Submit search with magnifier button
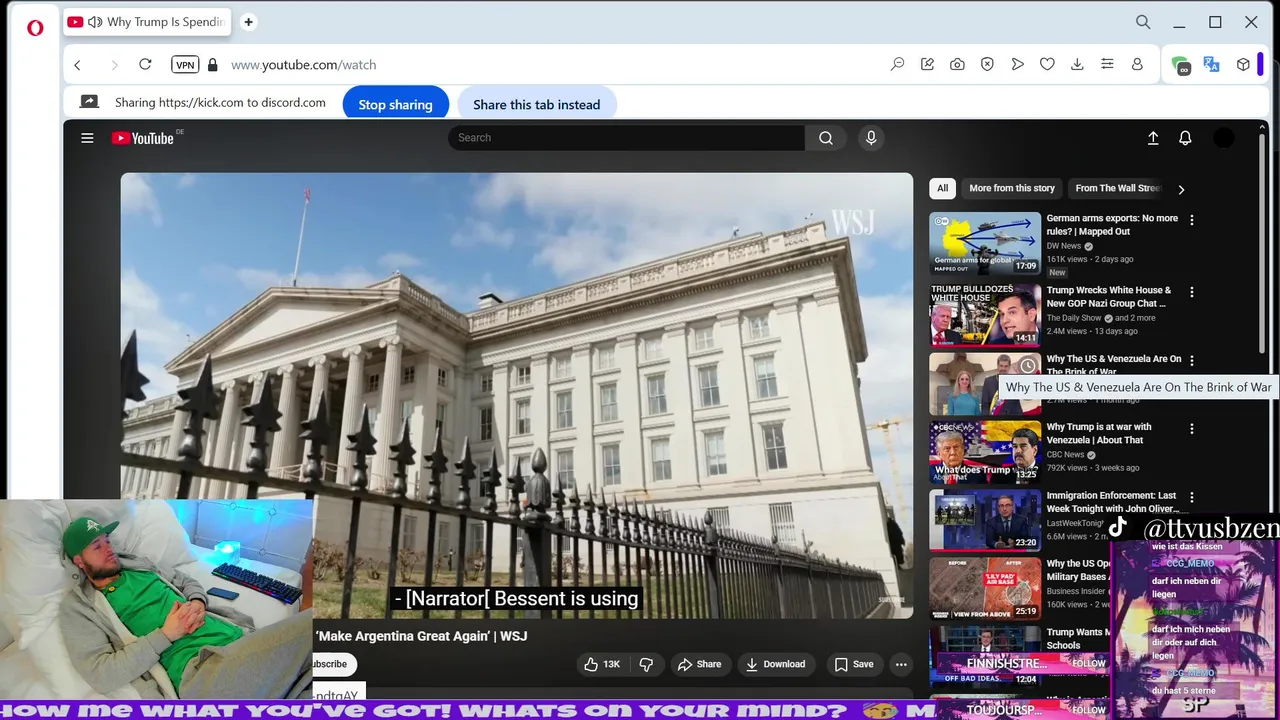Image resolution: width=1280 pixels, height=720 pixels. (x=826, y=138)
